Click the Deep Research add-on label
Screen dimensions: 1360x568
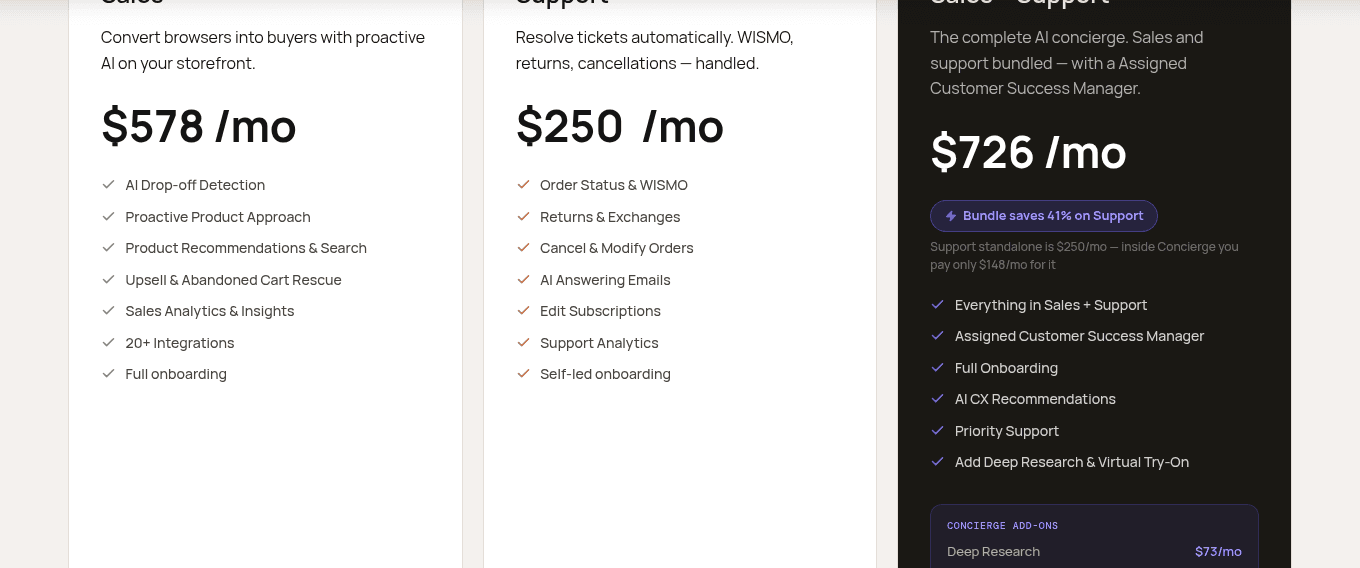point(993,551)
